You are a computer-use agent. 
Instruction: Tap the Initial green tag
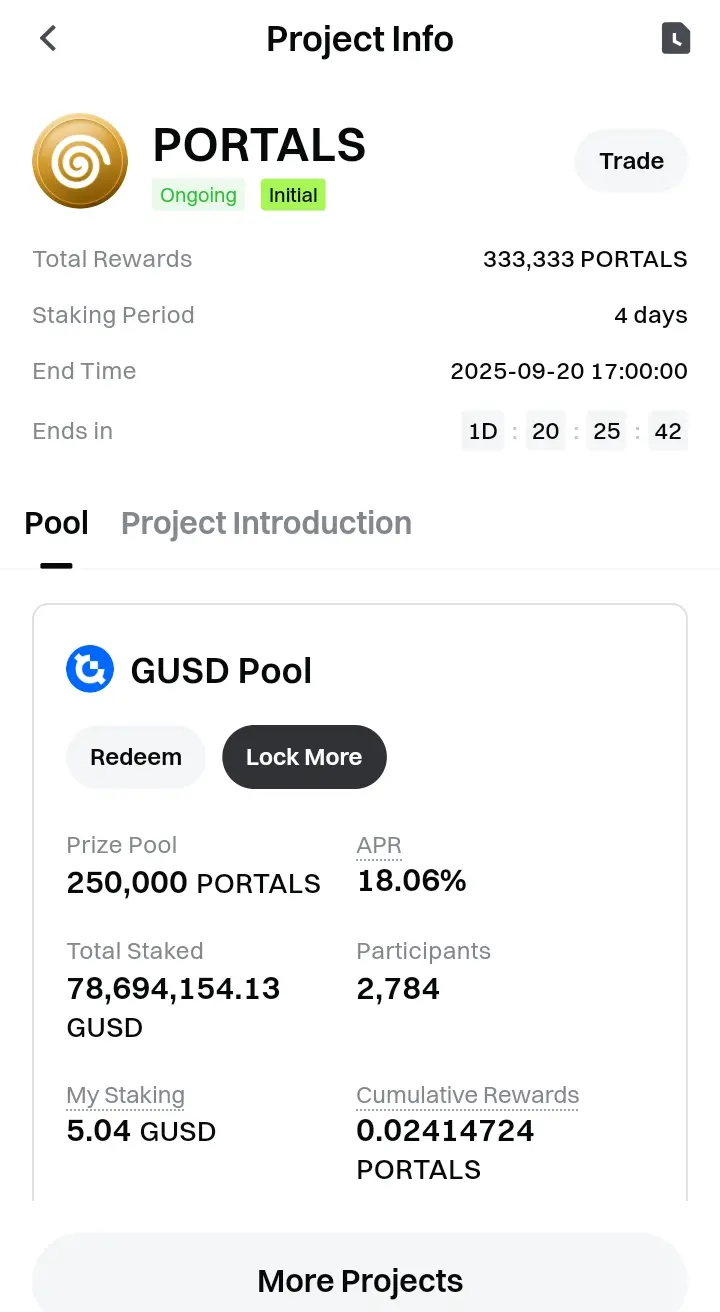click(x=293, y=195)
